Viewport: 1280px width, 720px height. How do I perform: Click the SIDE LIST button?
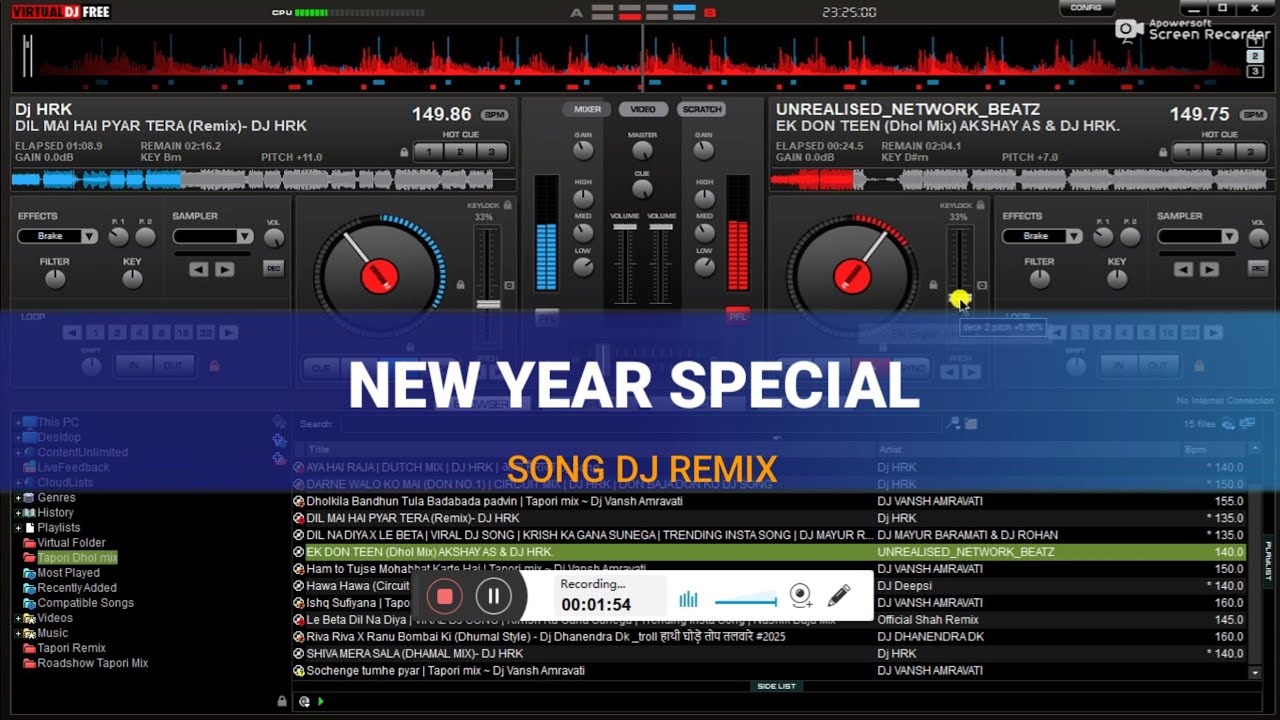point(776,686)
